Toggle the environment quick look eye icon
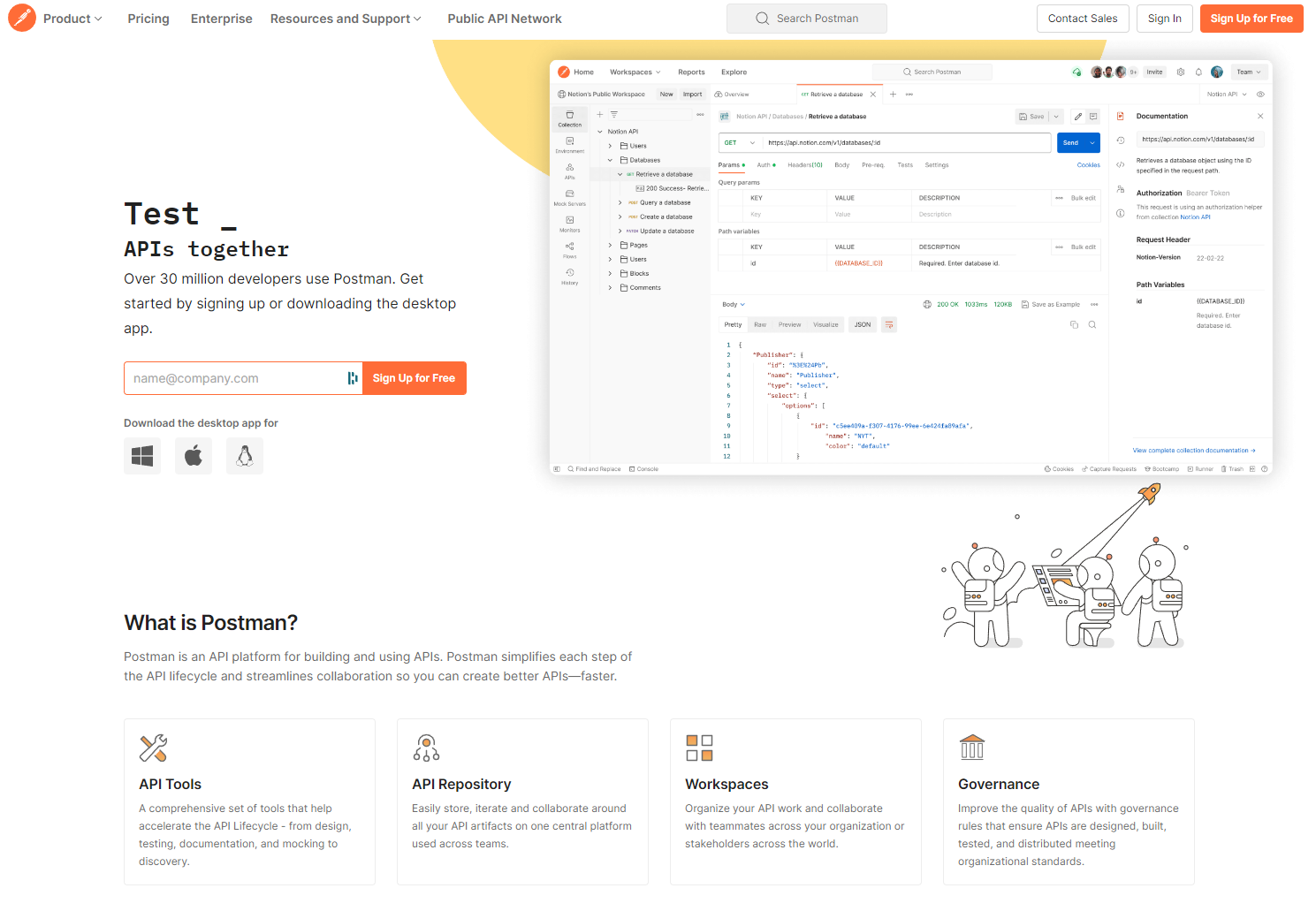The width and height of the screenshot is (1316, 911). 1260,95
